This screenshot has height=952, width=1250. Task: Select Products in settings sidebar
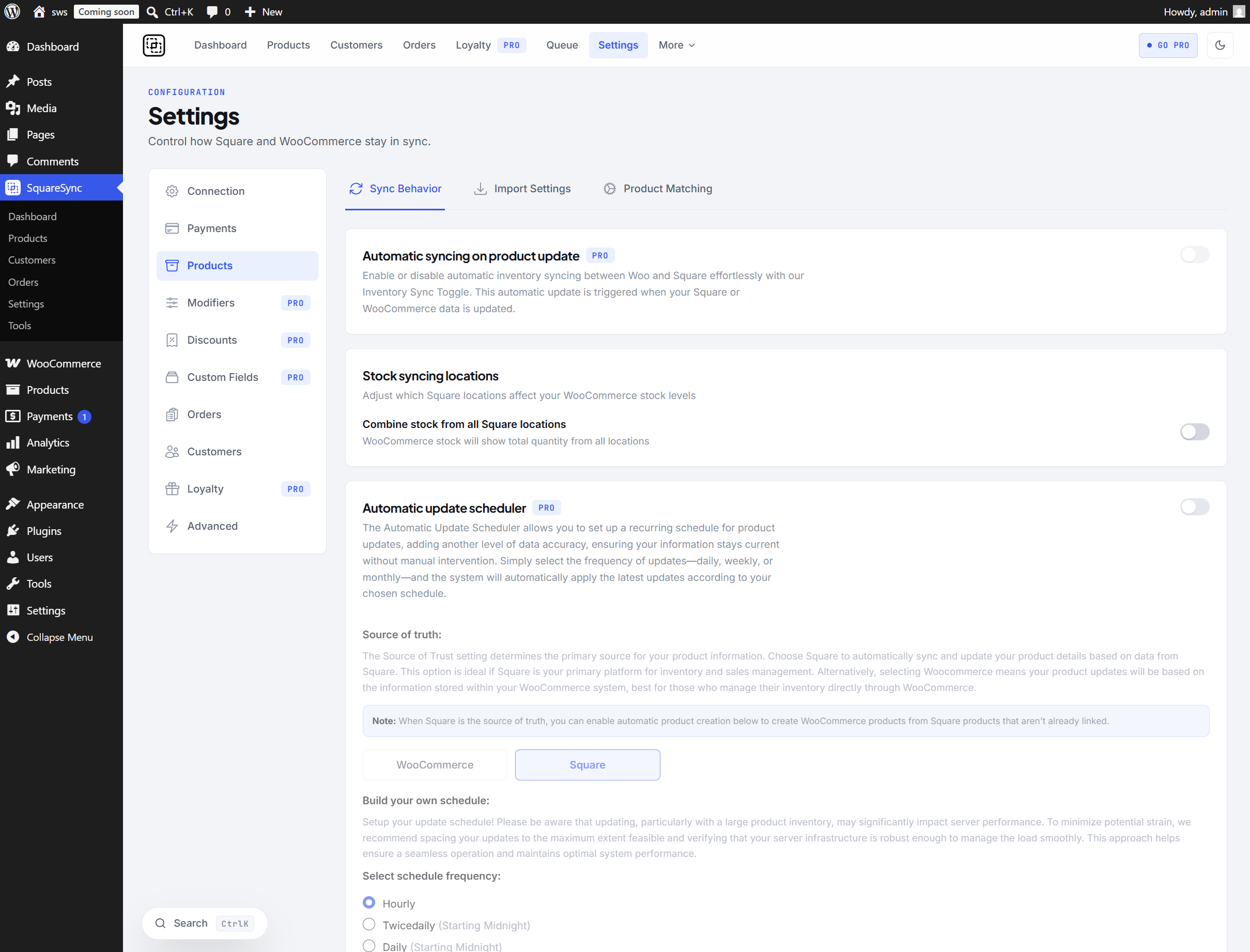click(237, 266)
